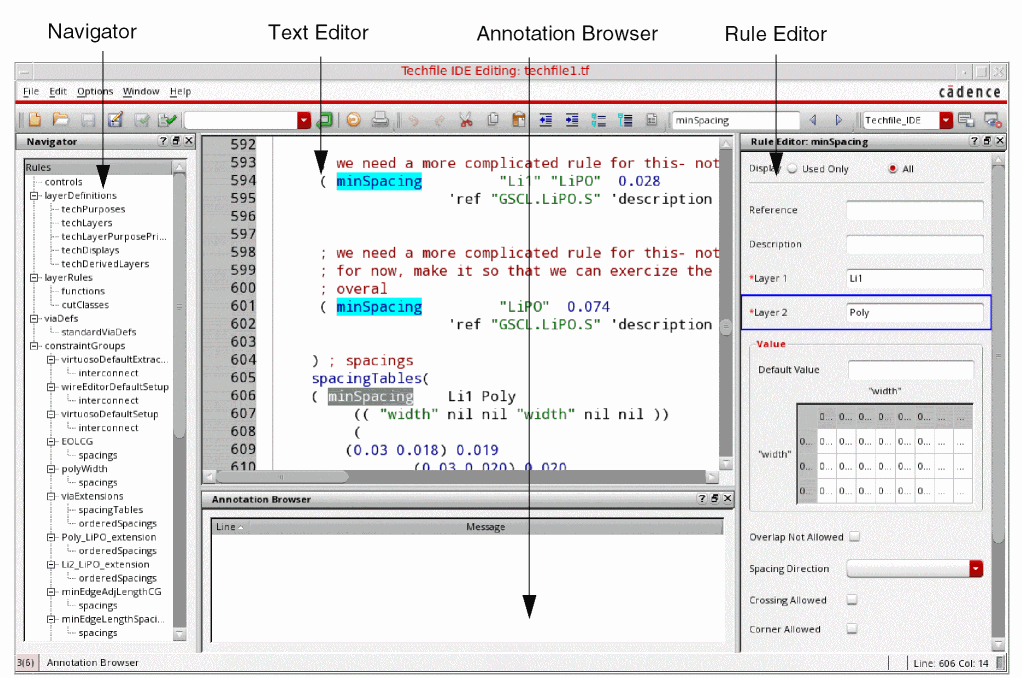The image size is (1022, 678).
Task: Select techDerivedLayers in the Navigator tree
Action: [x=104, y=264]
